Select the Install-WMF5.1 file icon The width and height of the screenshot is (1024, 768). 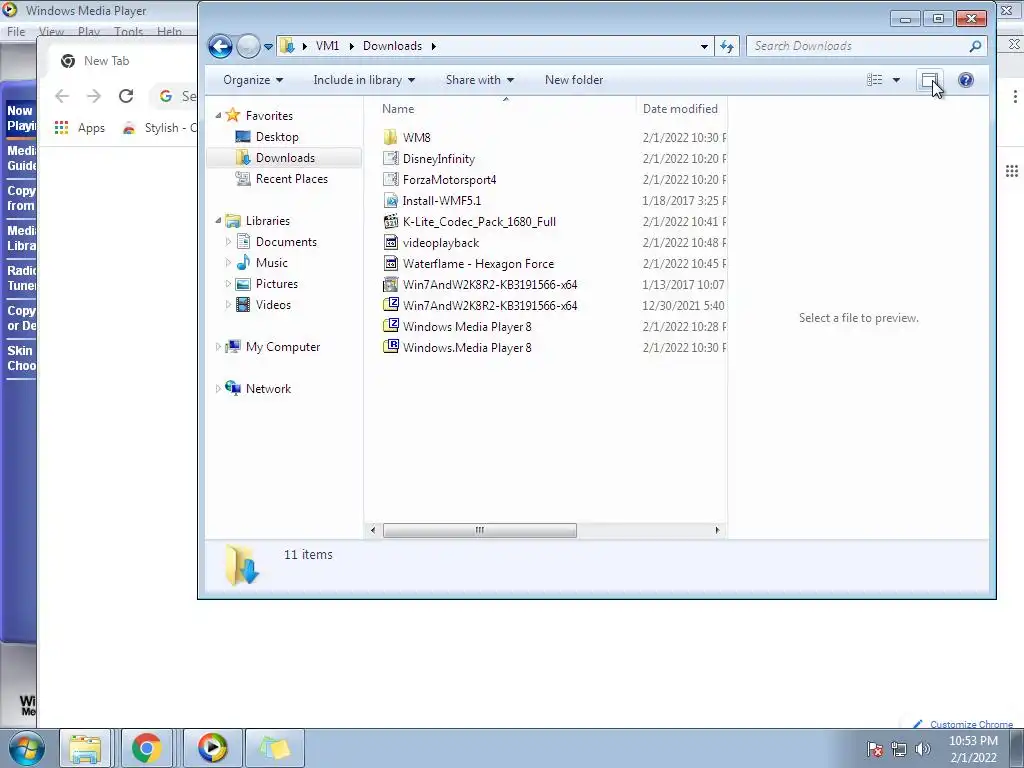pyautogui.click(x=391, y=200)
